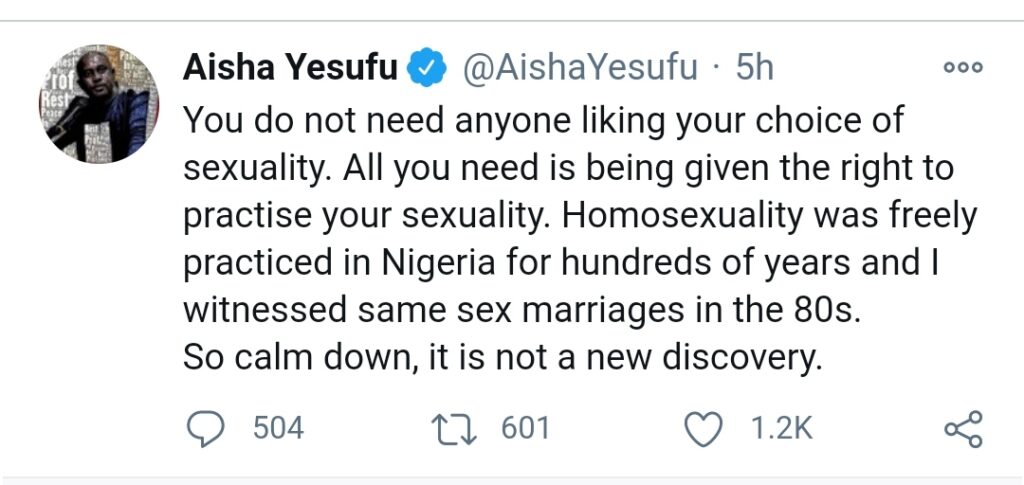Open the tweet via the 5h timestamp
Viewport: 1024px width, 485px height.
pos(754,67)
